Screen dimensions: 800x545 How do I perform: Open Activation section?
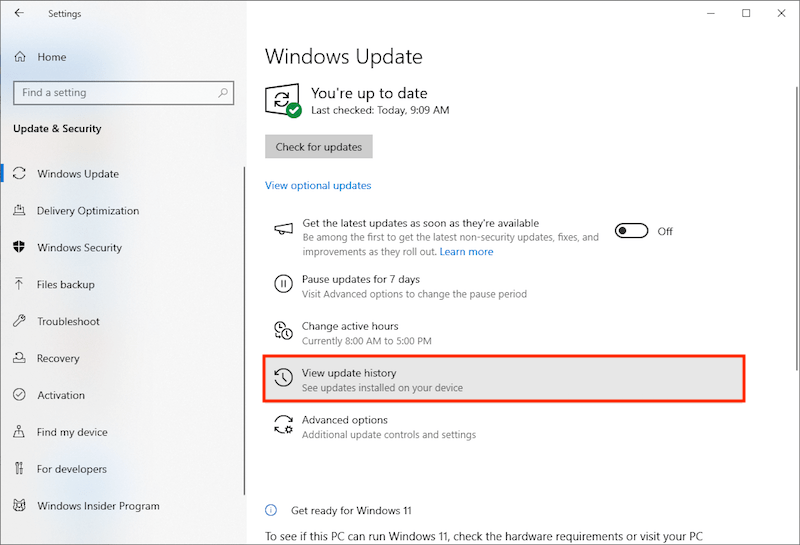click(x=61, y=395)
